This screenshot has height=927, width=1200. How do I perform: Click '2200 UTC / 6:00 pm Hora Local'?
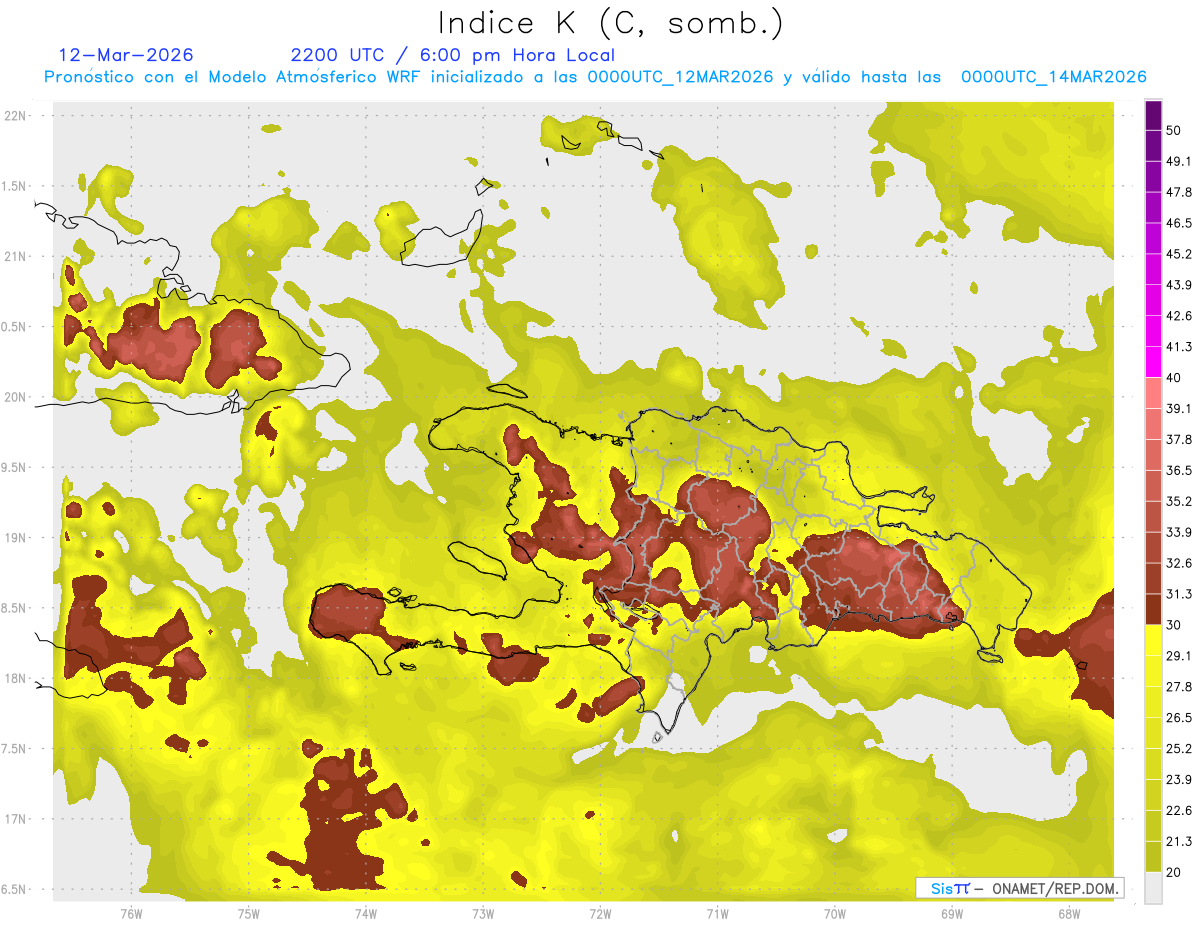coord(452,55)
